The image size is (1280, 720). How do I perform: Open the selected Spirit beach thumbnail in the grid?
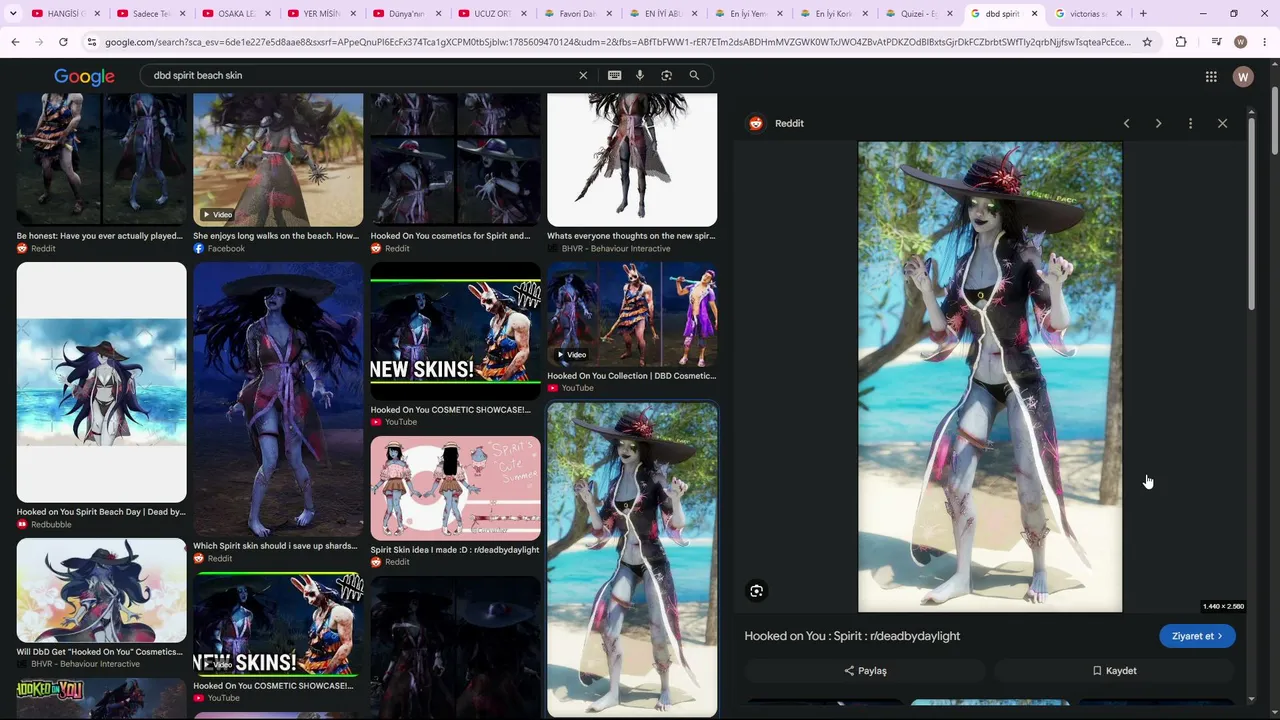tap(632, 559)
